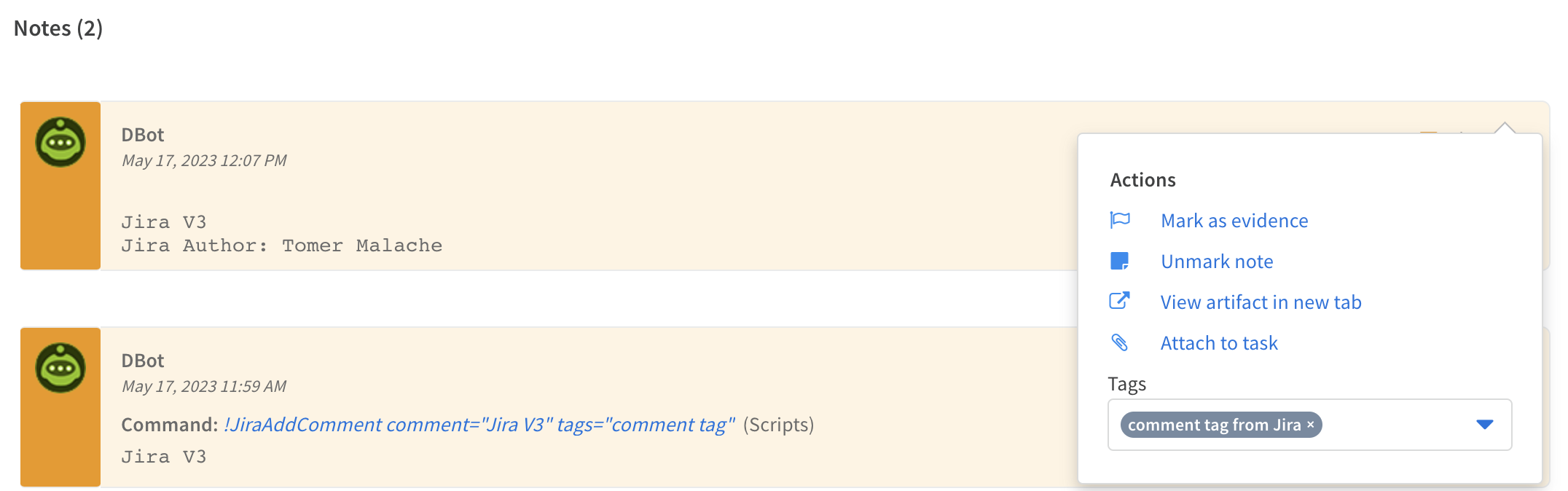Expand the Tags selection list
The image size is (1568, 491).
(x=1485, y=425)
